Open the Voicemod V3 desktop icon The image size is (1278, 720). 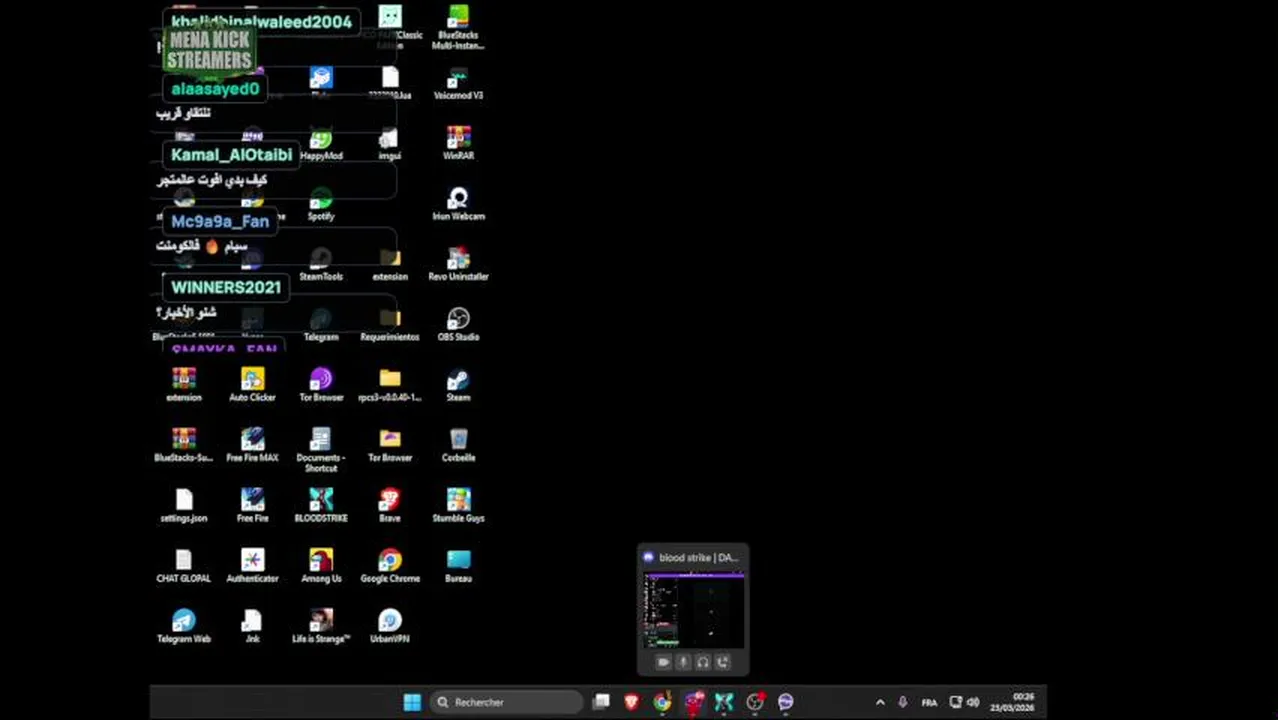tap(458, 85)
